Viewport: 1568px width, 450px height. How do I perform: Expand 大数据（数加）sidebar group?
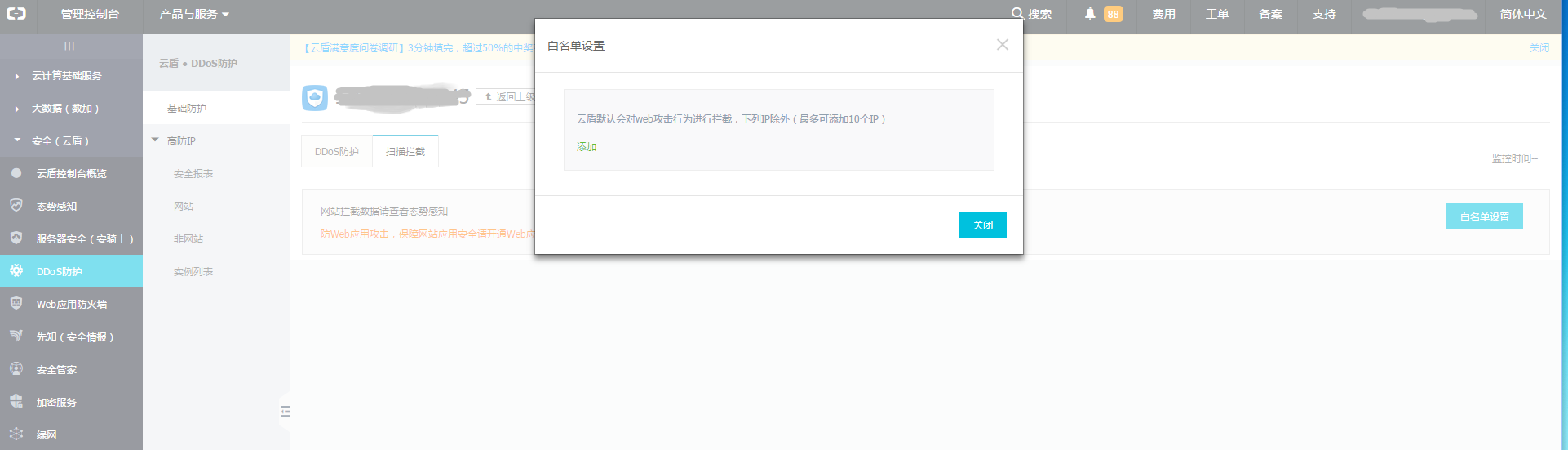[x=65, y=109]
